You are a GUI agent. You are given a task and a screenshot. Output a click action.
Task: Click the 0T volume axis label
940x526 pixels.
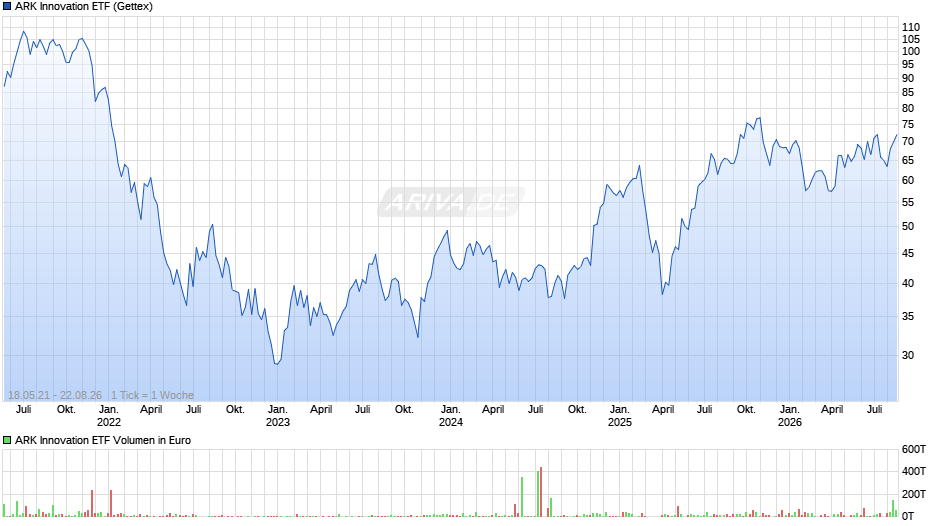coord(908,516)
